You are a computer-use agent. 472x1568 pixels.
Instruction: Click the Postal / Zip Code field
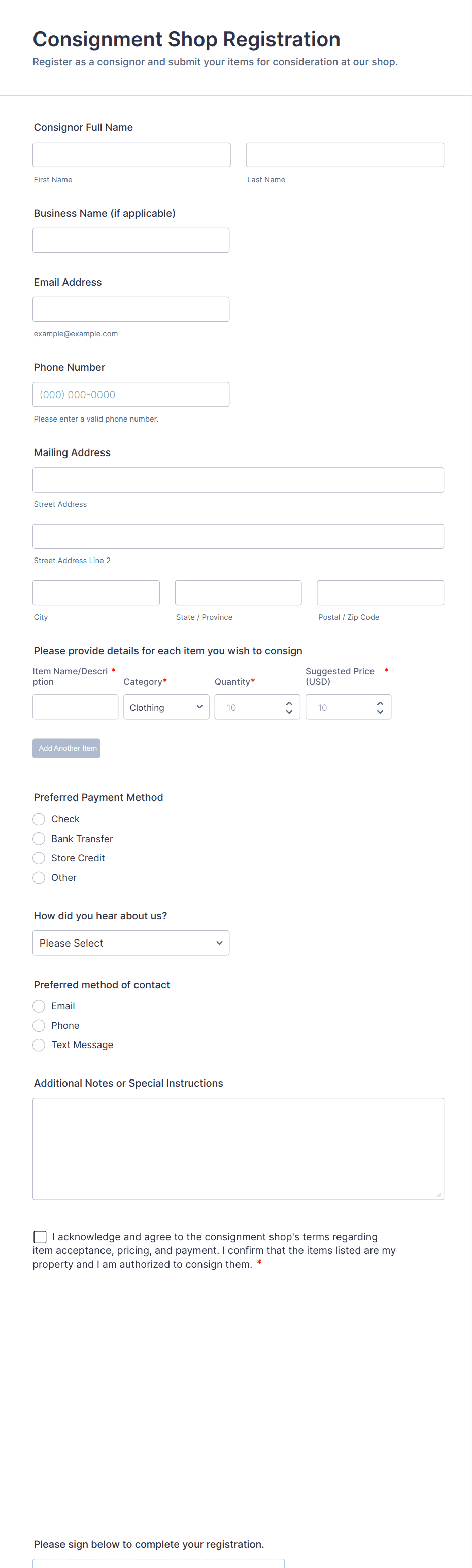point(380,593)
